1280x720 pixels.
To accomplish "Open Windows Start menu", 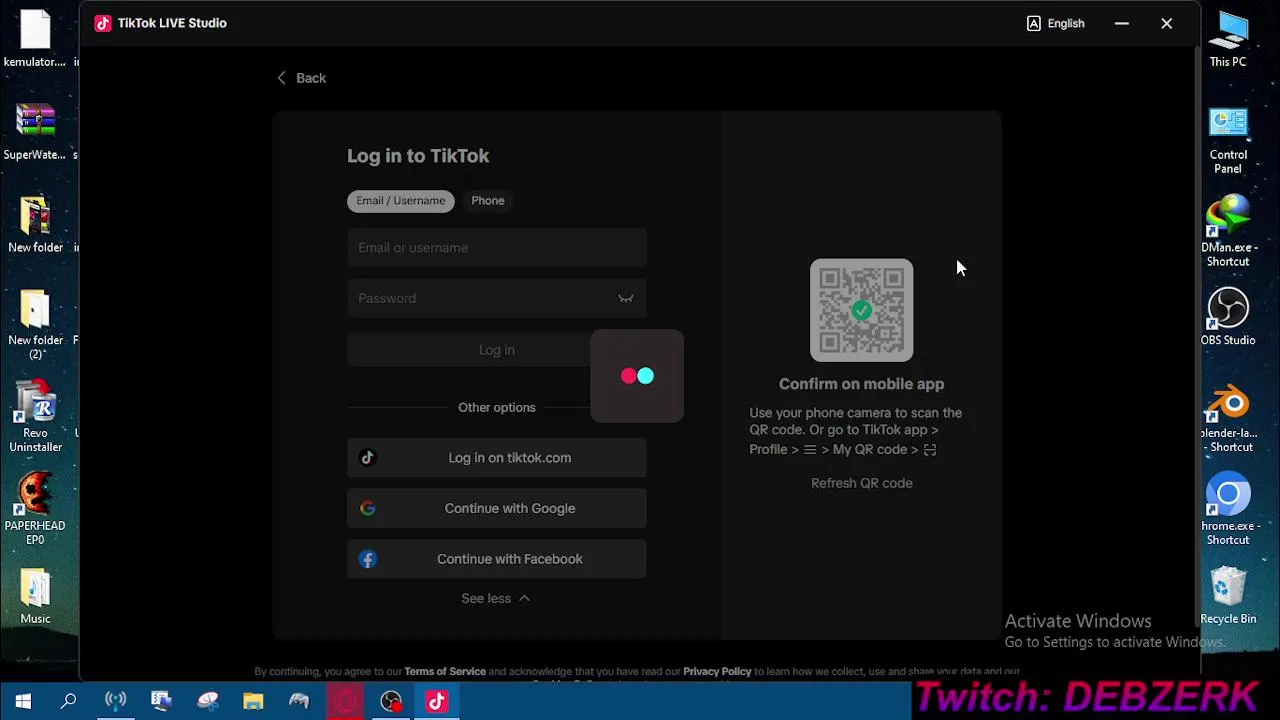I will coord(23,701).
